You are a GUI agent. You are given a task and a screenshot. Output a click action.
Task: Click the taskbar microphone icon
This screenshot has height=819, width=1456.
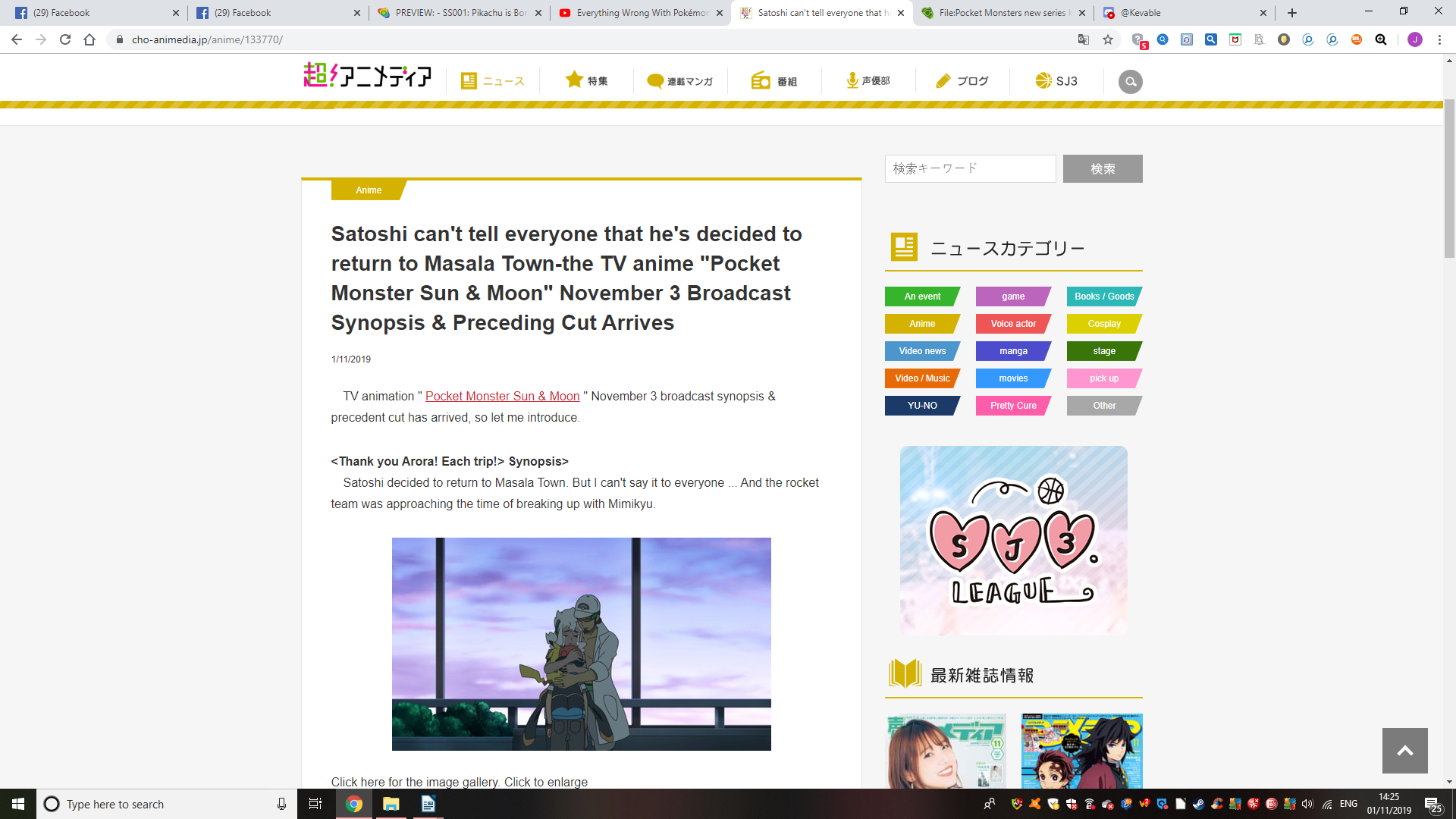tap(281, 804)
